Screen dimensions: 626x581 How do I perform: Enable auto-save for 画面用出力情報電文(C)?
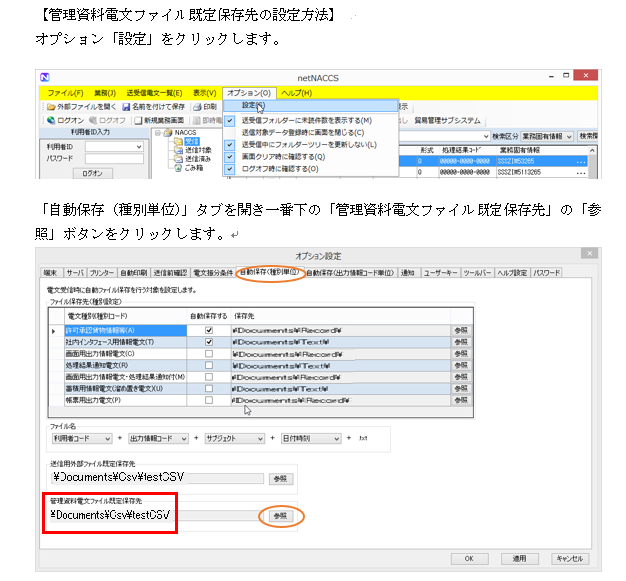pos(209,353)
